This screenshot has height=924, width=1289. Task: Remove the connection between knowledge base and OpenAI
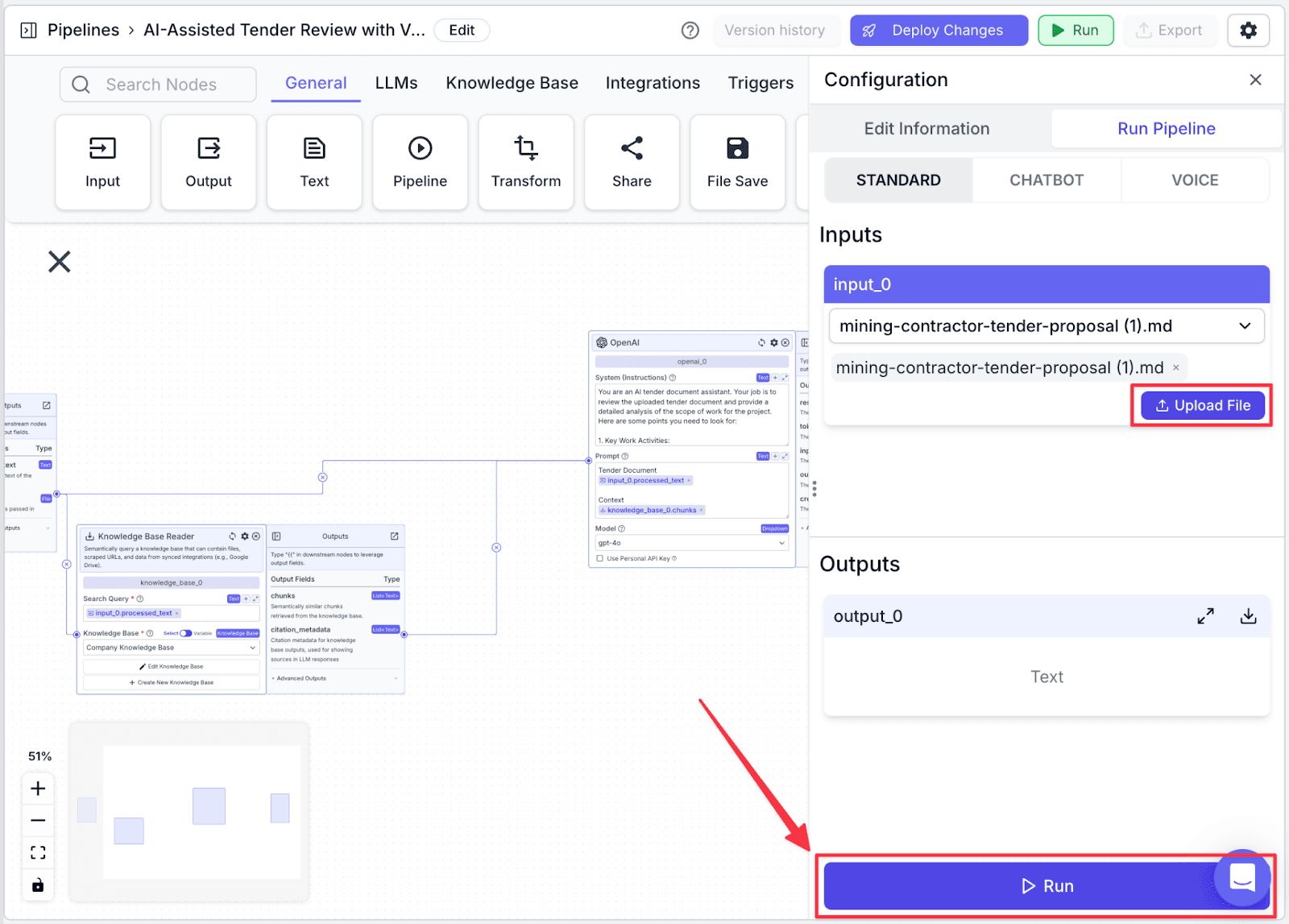tap(496, 548)
